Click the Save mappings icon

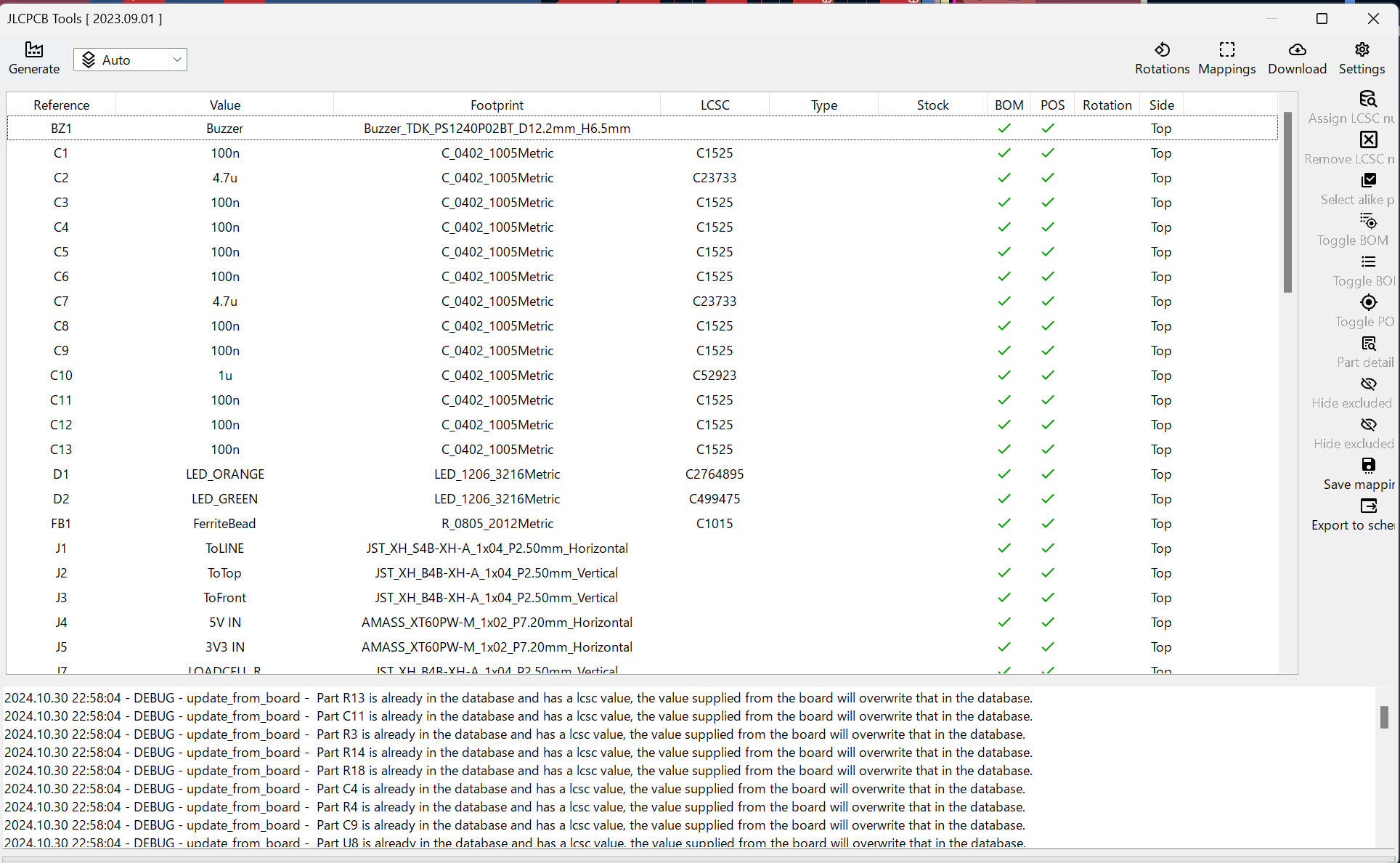tap(1368, 466)
